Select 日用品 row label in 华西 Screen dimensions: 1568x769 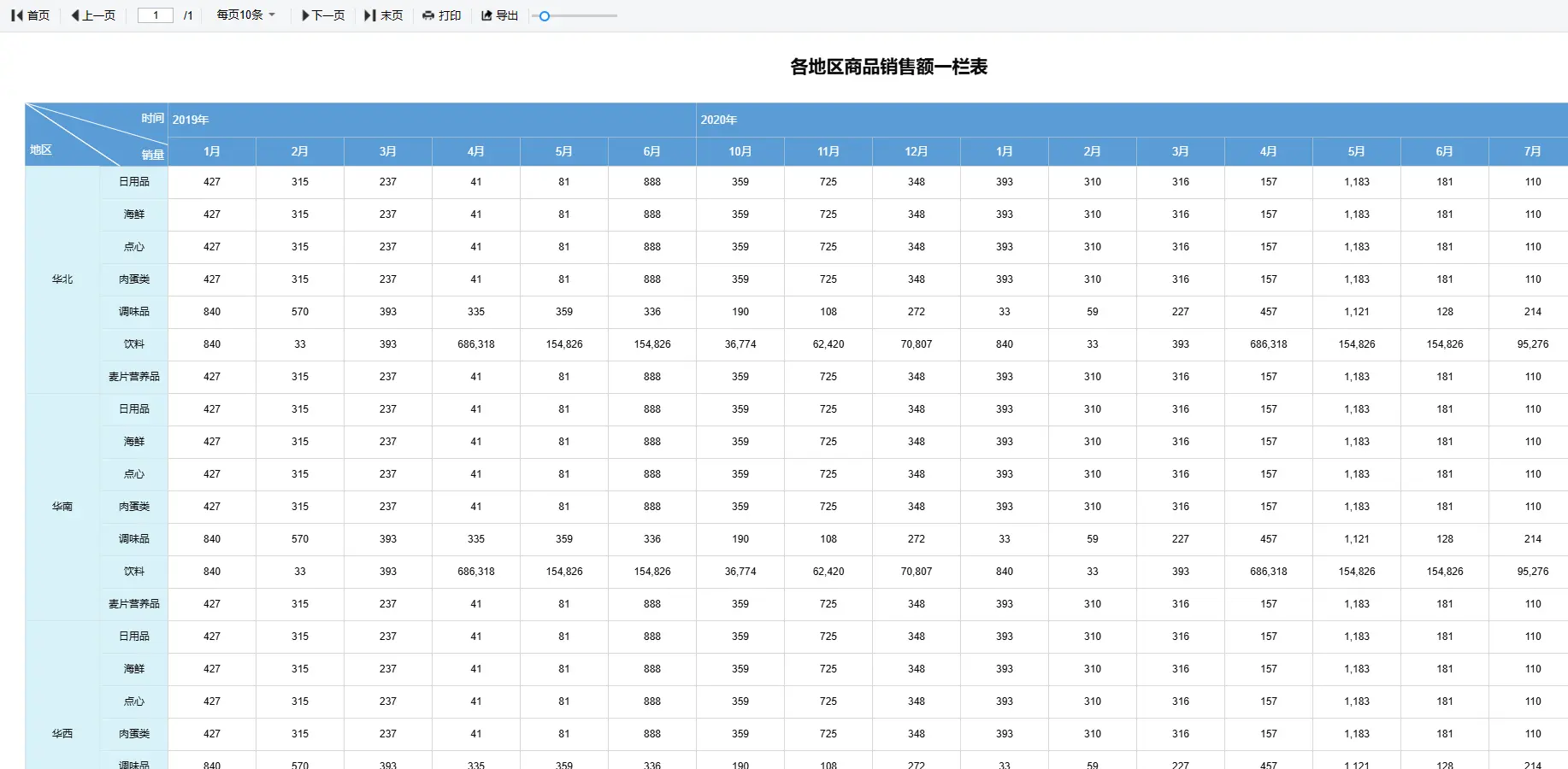[134, 637]
